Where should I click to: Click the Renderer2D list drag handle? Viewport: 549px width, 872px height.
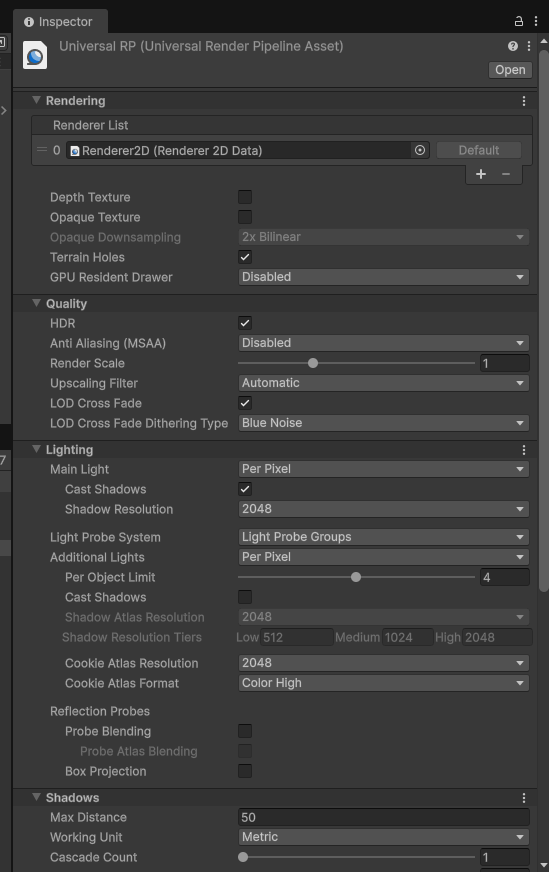(x=42, y=150)
